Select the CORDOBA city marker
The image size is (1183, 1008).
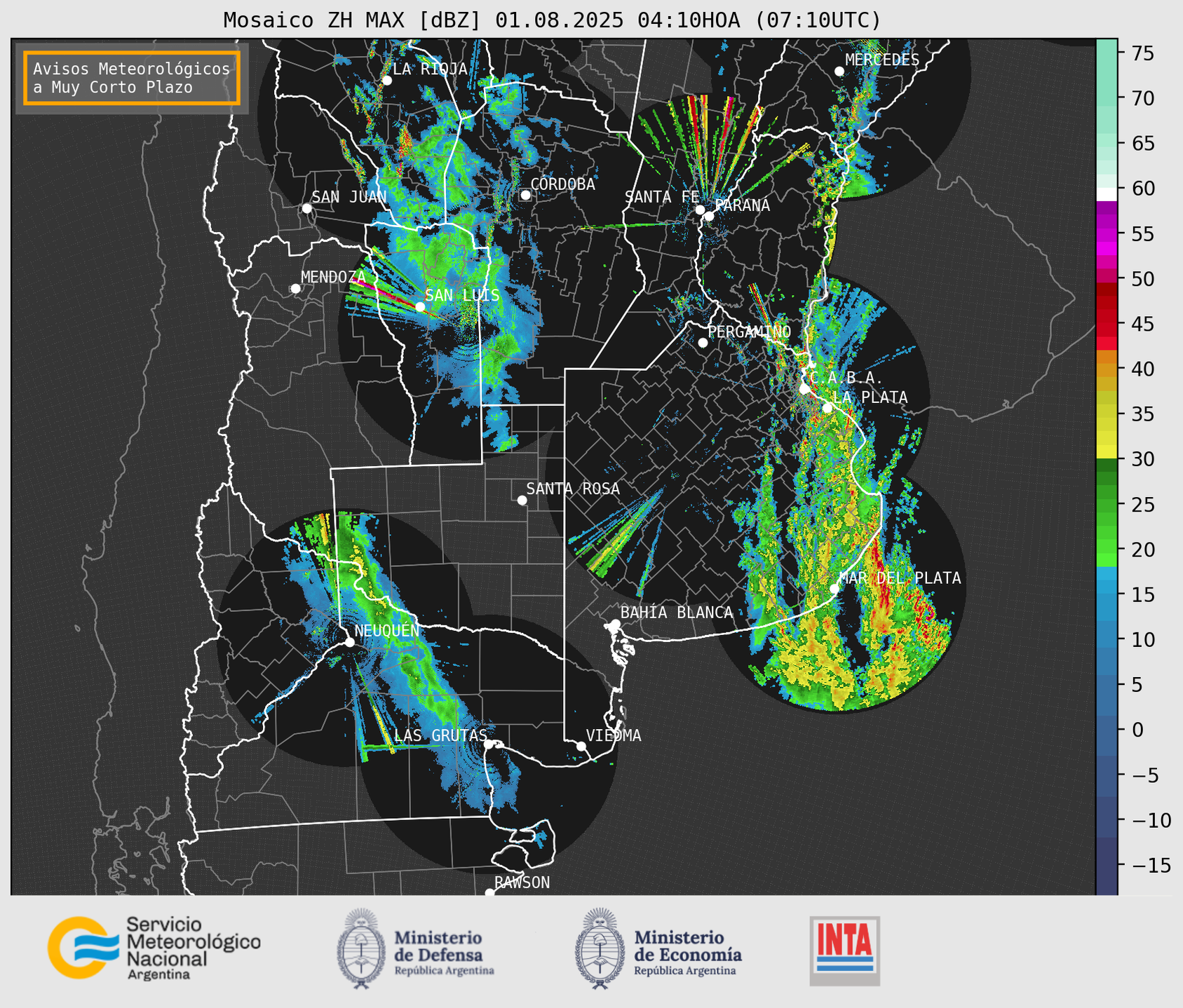pos(525,195)
